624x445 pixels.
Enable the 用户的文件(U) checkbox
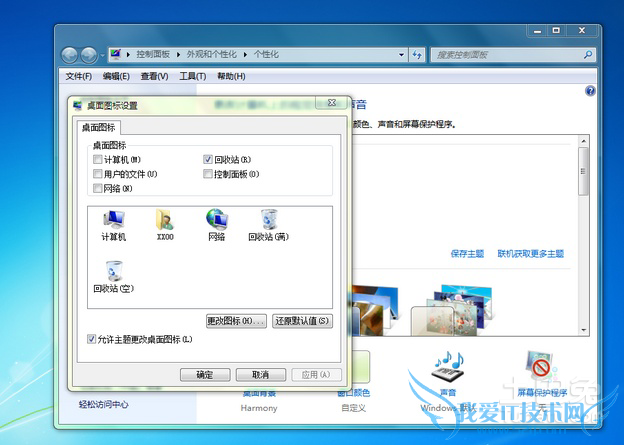(x=98, y=174)
